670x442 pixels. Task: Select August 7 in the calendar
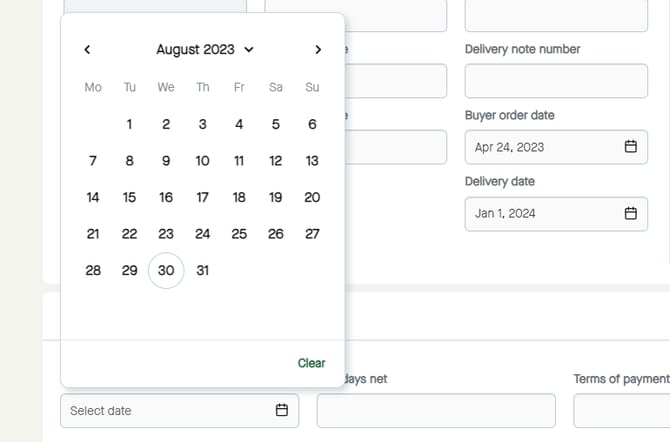93,160
